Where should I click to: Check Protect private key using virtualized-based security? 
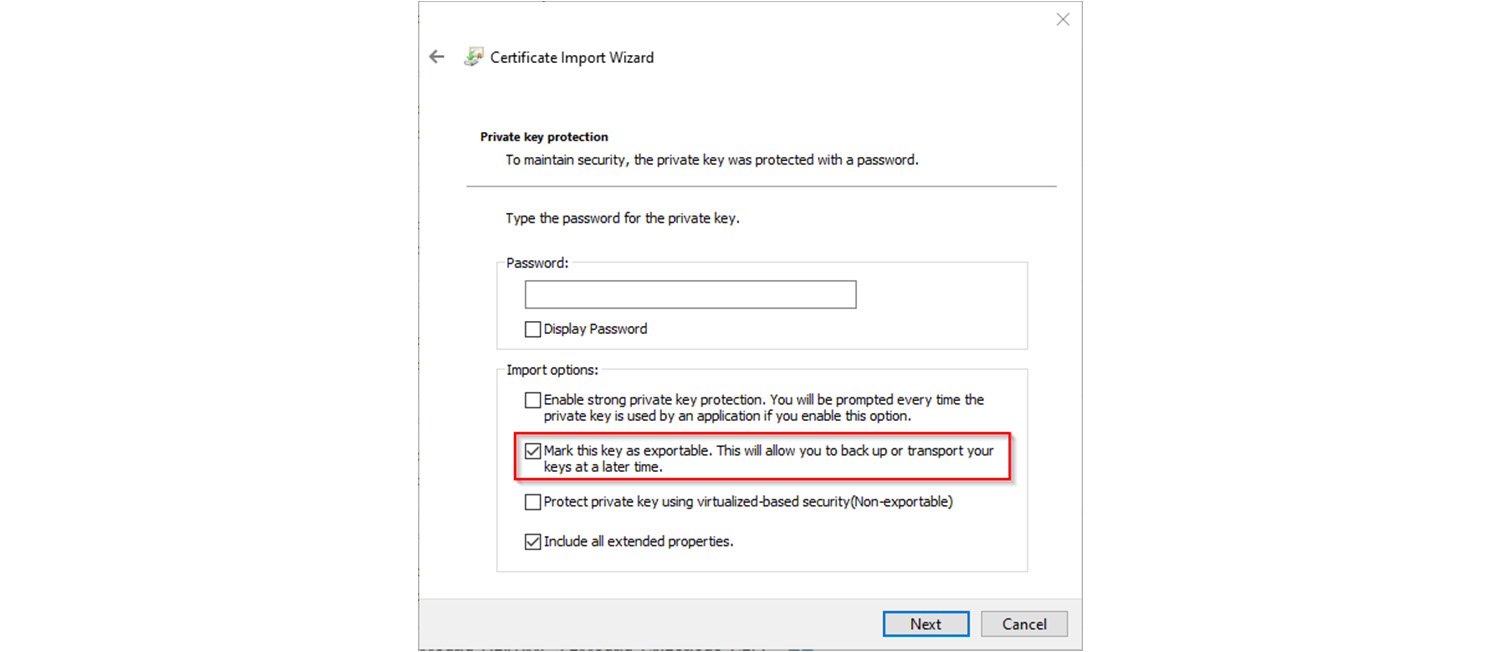[x=533, y=502]
